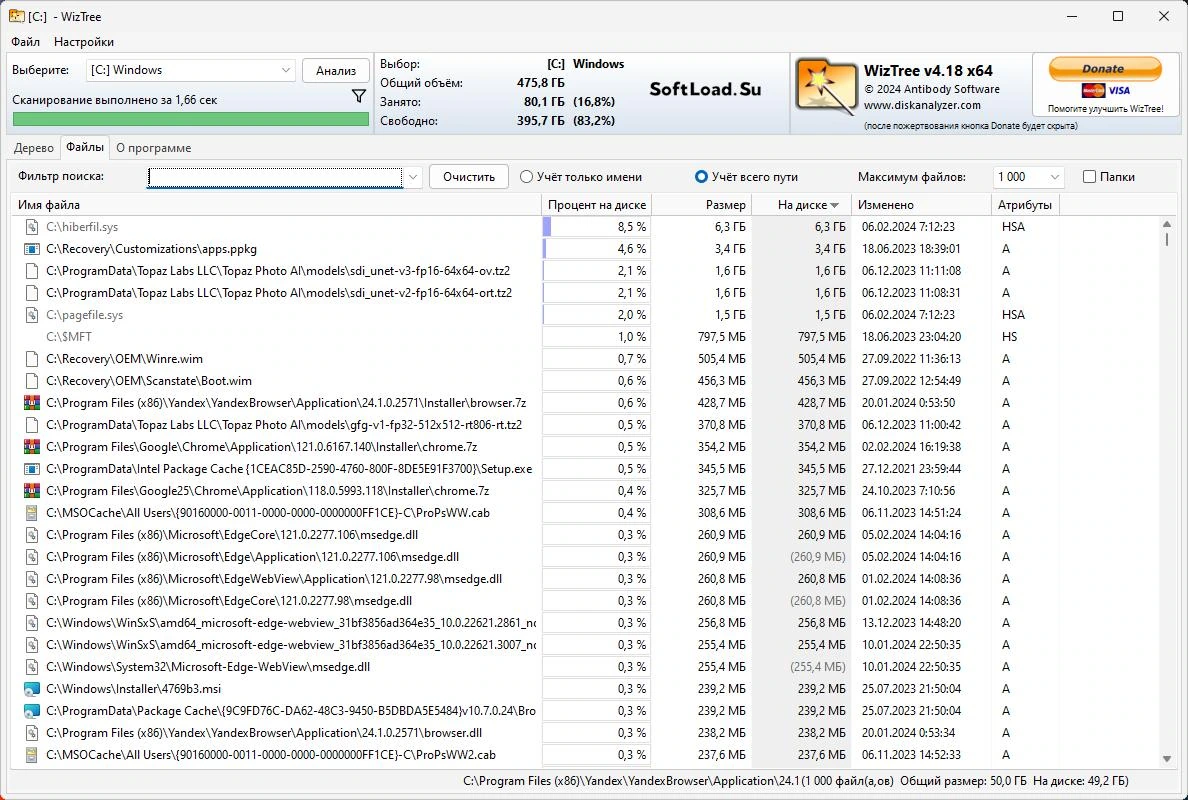Viewport: 1188px width, 800px height.
Task: Click icon of EdgeWebView msedge.dll
Action: (x=31, y=578)
